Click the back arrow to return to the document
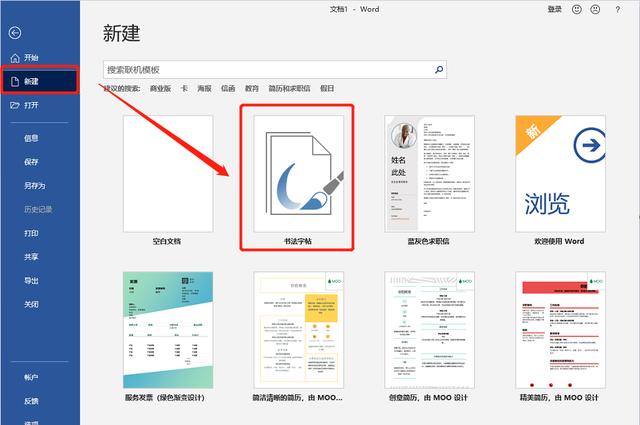 click(x=15, y=33)
